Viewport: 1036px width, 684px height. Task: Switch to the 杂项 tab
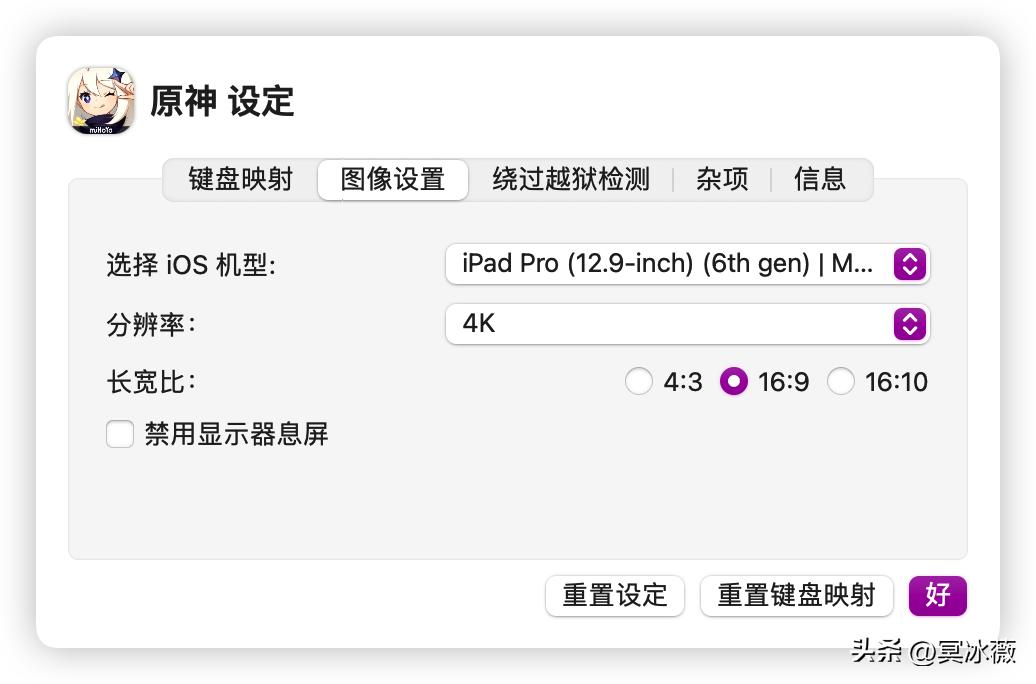(x=722, y=179)
